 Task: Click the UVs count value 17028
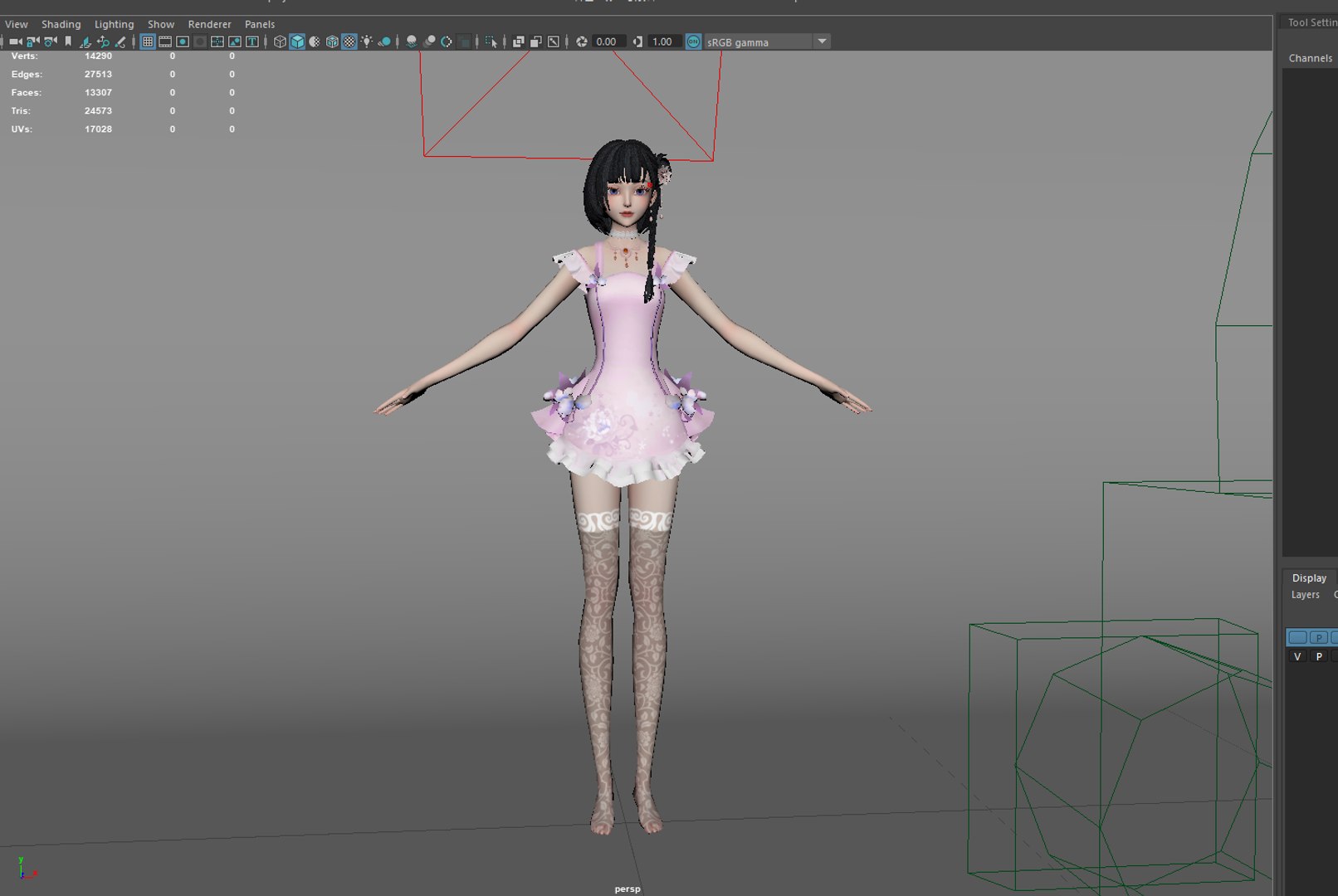click(x=98, y=129)
